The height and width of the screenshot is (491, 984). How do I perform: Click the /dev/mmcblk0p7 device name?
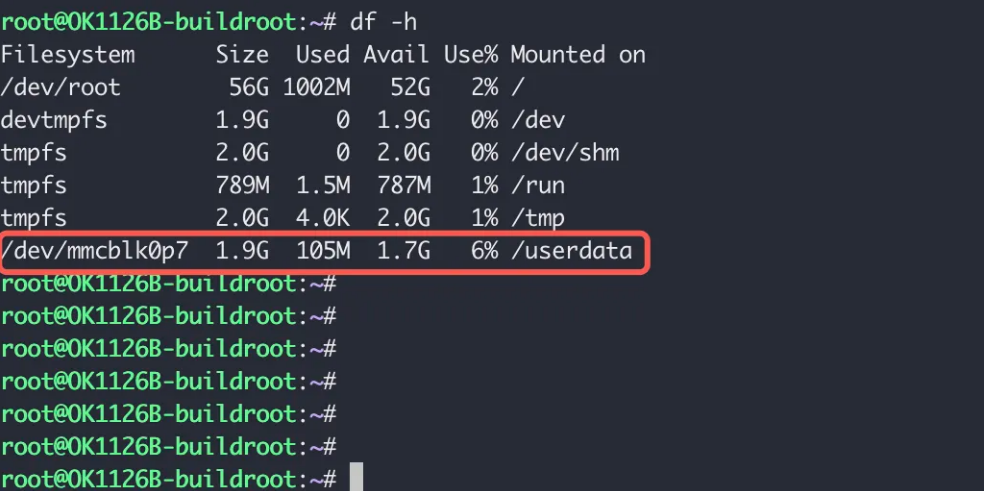click(x=94, y=251)
